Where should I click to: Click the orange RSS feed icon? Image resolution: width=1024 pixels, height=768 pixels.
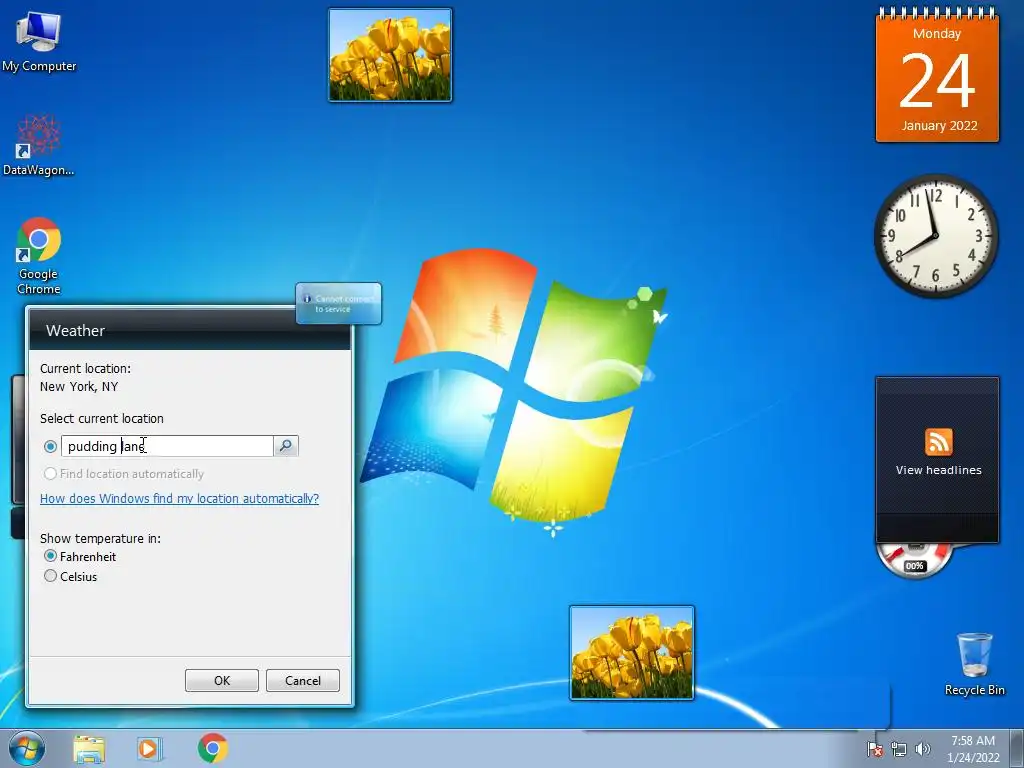click(x=938, y=442)
